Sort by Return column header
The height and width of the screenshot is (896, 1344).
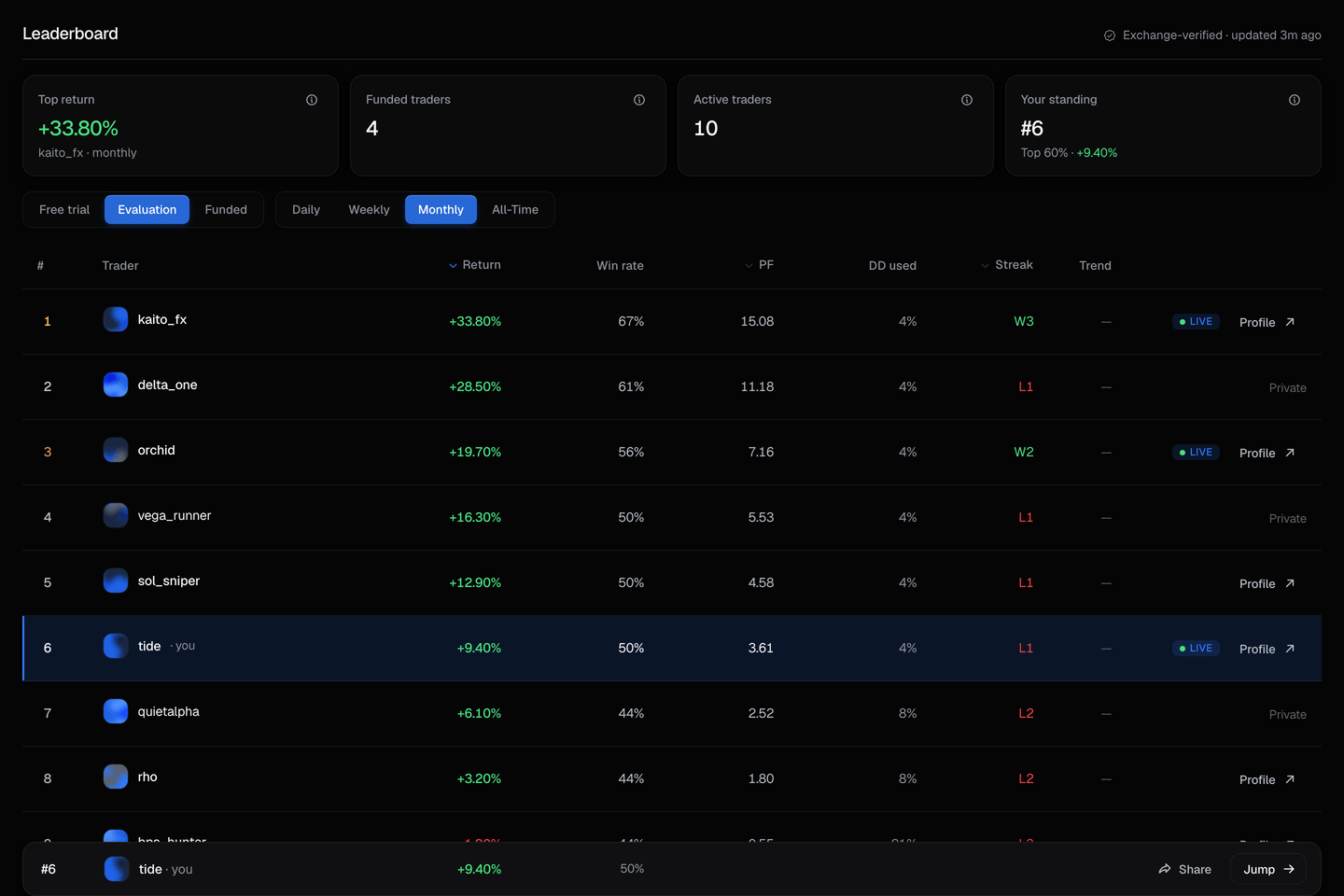click(x=475, y=265)
